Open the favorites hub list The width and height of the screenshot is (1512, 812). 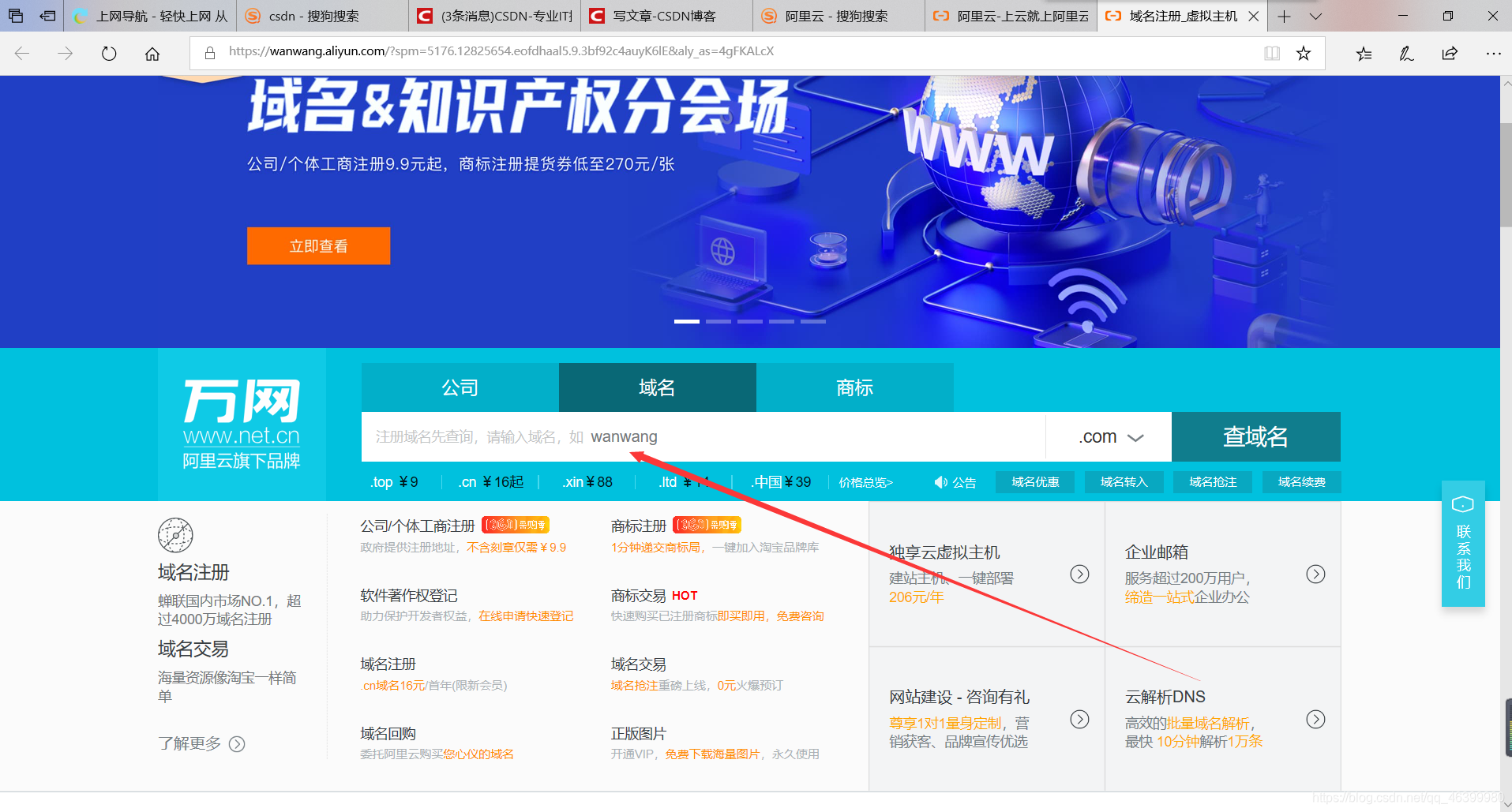point(1364,53)
